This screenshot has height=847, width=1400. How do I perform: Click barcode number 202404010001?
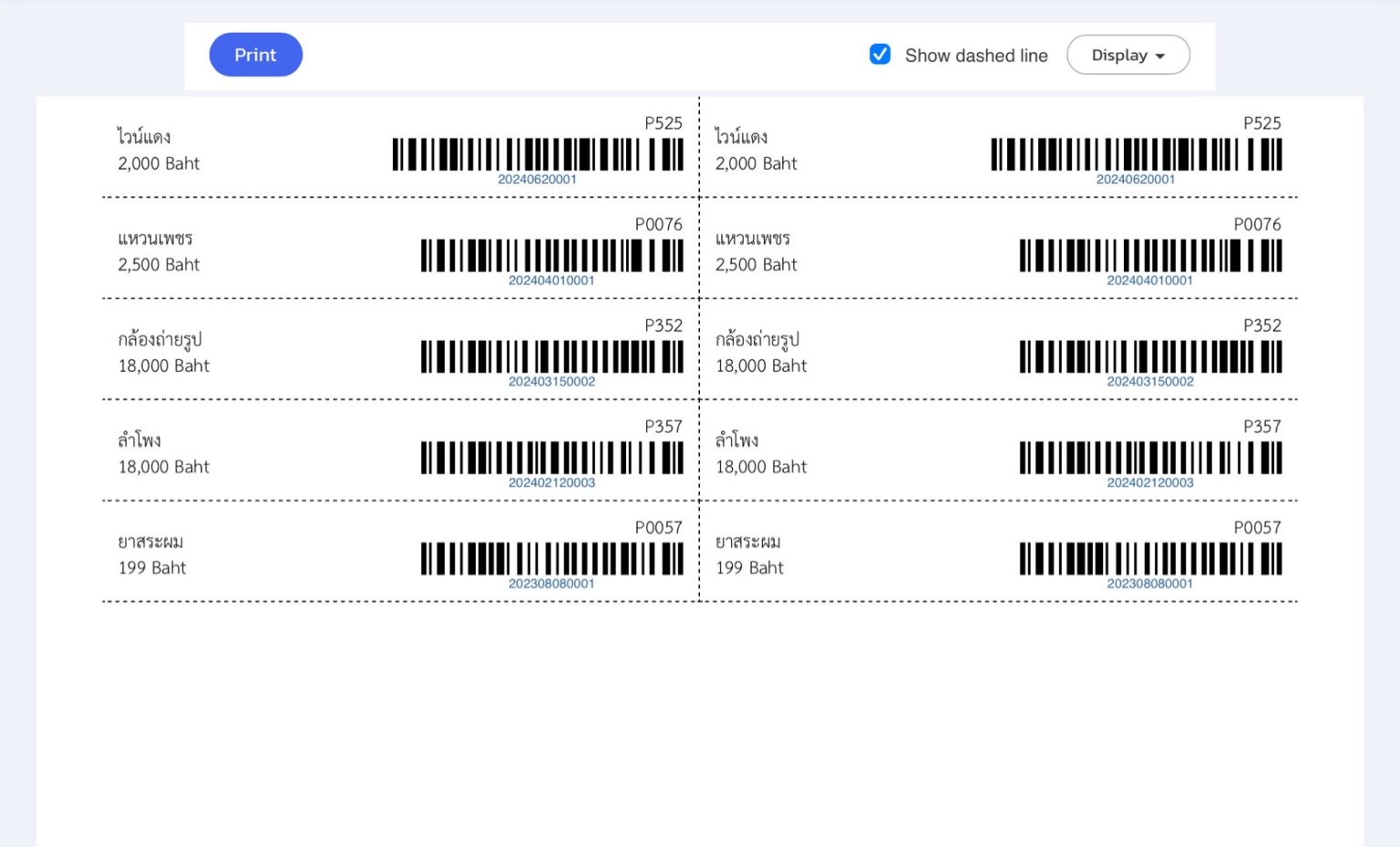point(552,281)
